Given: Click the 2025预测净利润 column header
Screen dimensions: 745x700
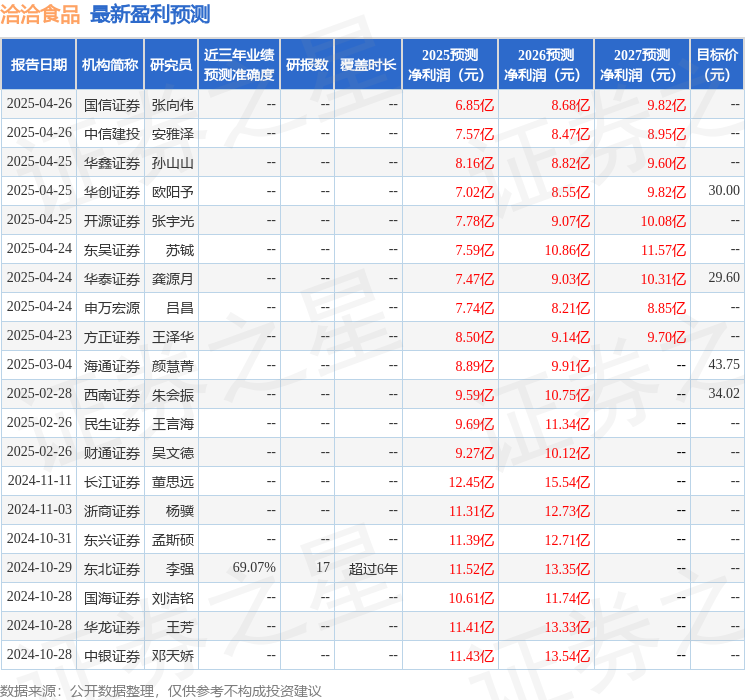Looking at the screenshot, I should click(450, 65).
